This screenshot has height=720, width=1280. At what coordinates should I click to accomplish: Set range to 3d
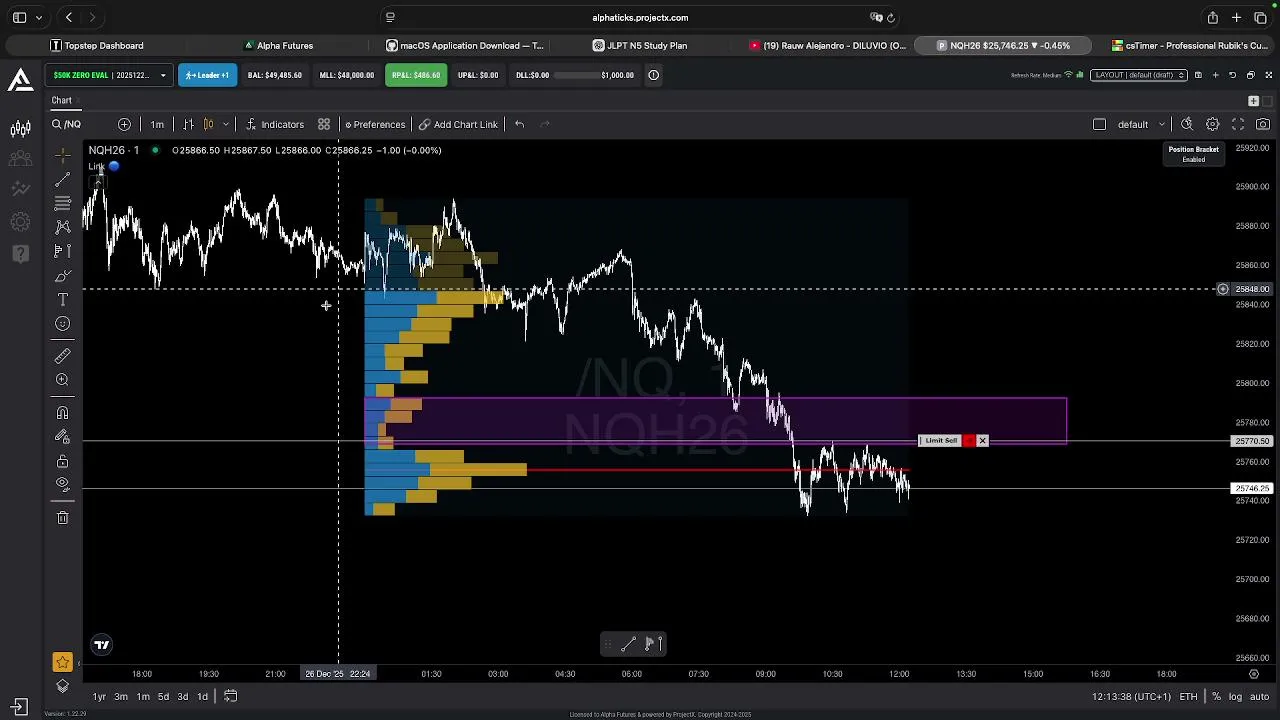(x=183, y=697)
